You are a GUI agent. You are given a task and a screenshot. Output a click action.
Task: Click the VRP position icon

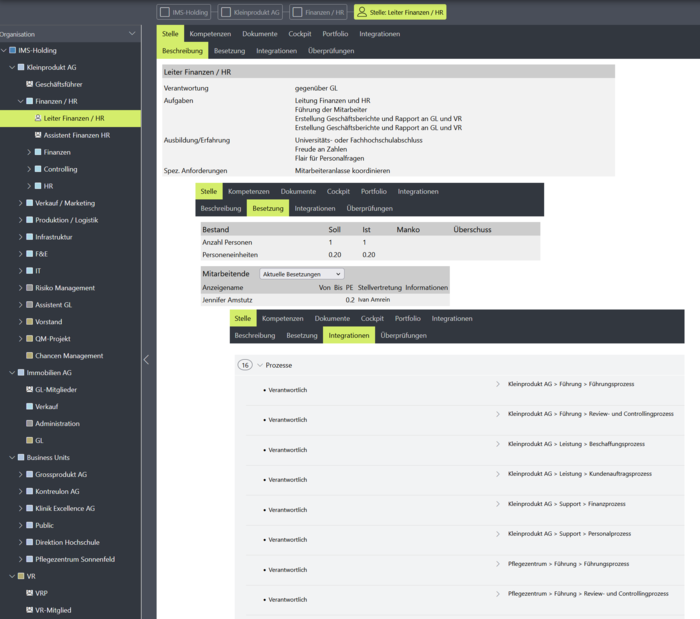tap(29, 593)
